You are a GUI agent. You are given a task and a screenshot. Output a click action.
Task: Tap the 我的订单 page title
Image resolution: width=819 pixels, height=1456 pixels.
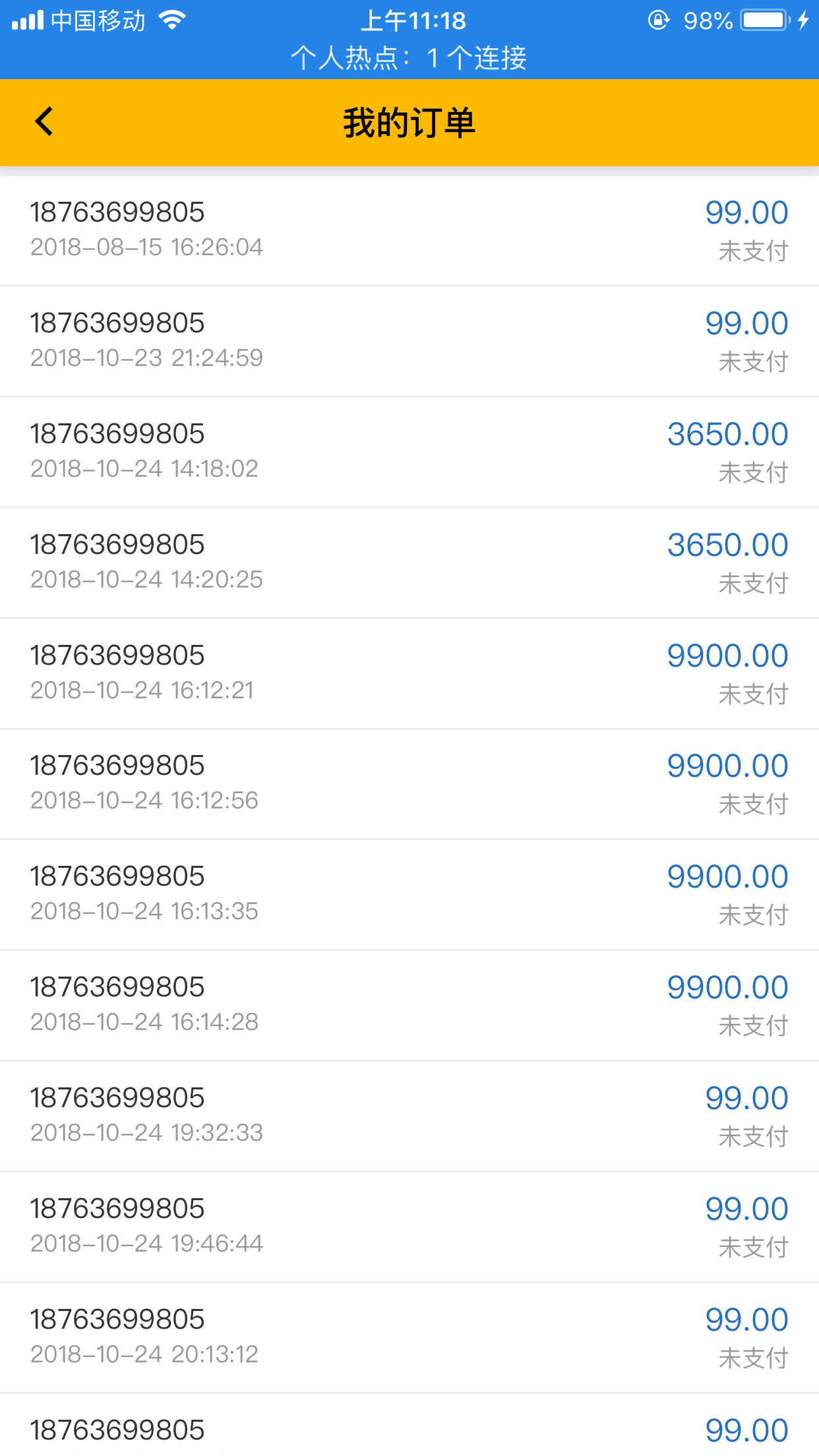[x=409, y=123]
